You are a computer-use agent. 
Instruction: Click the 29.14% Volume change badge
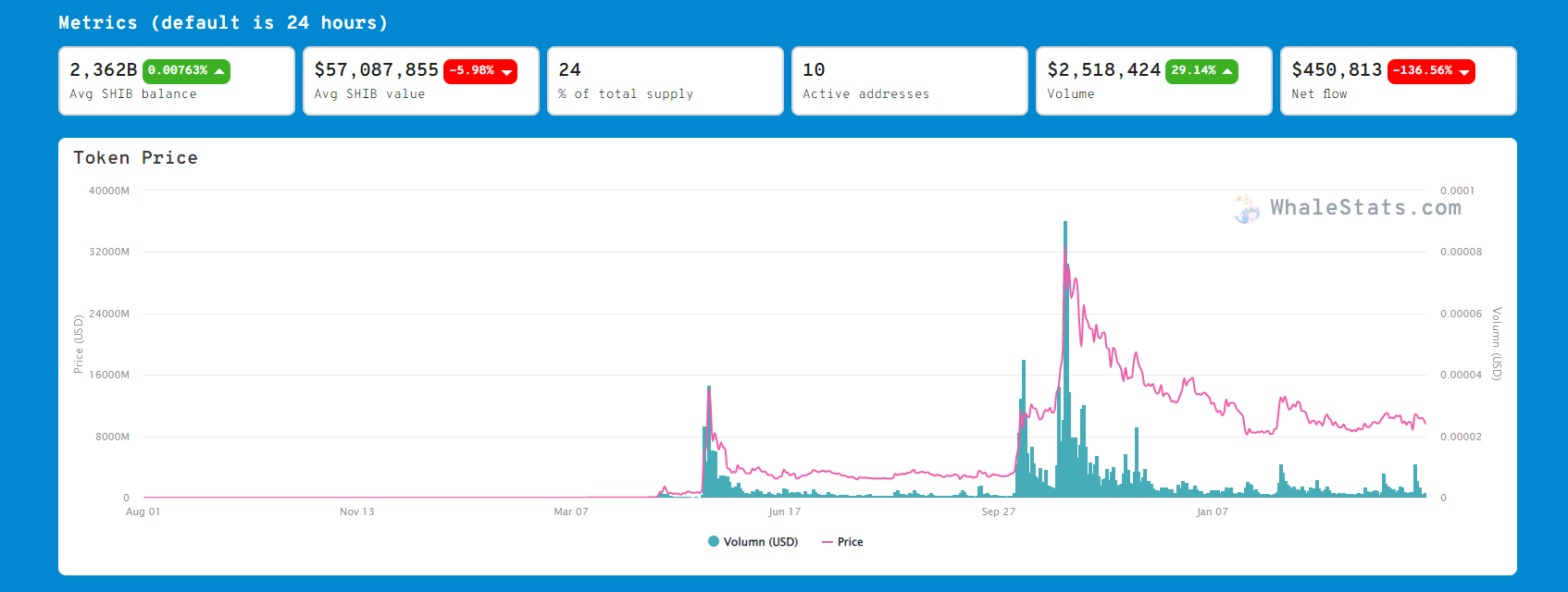(x=1201, y=71)
